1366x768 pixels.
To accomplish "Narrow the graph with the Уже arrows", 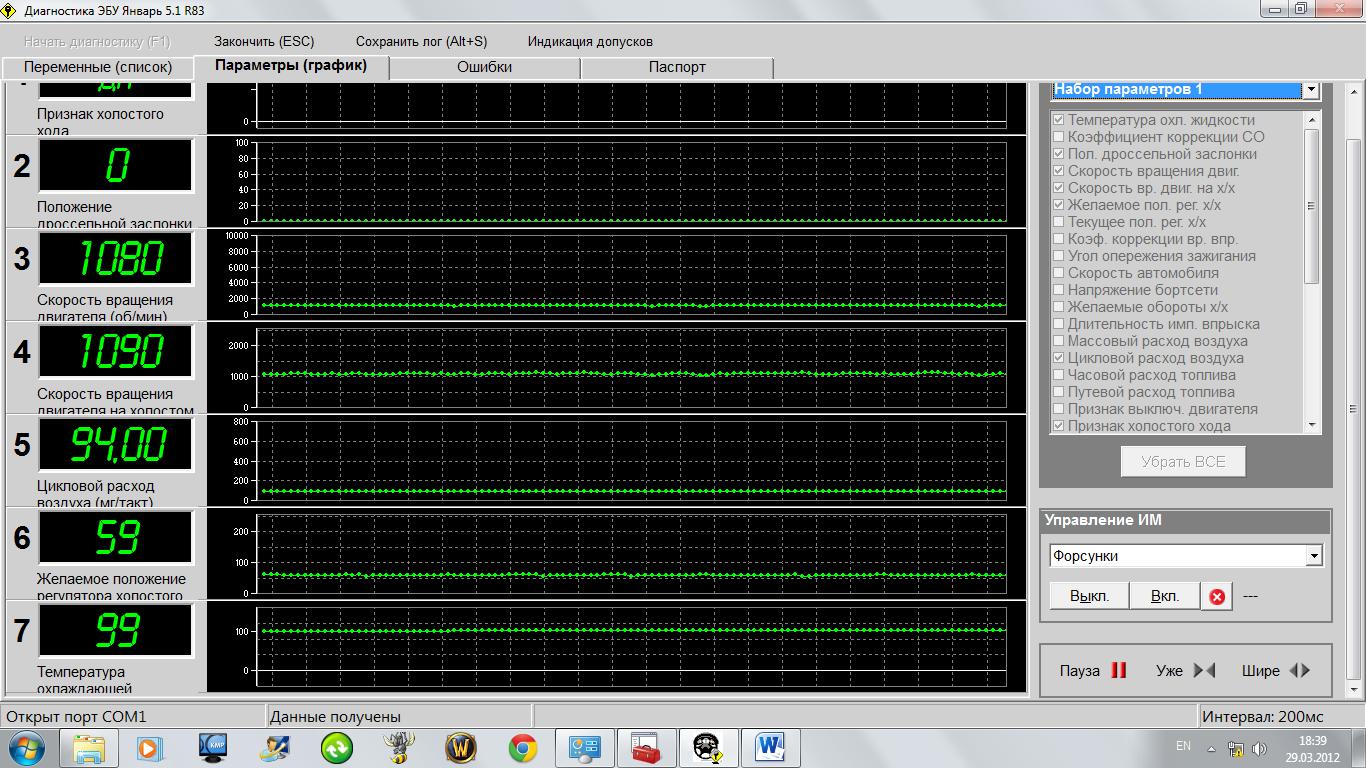I will (1204, 671).
